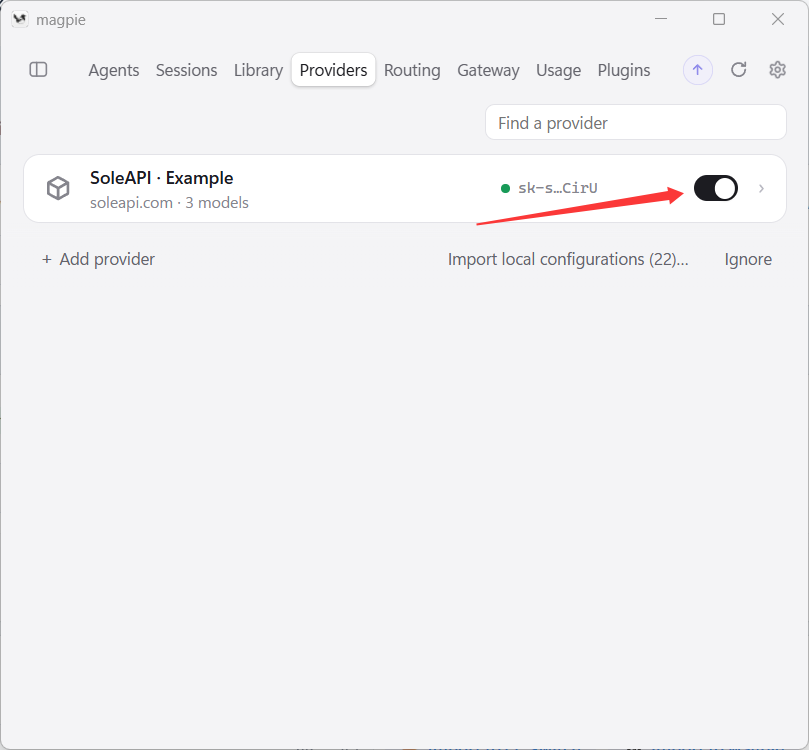This screenshot has width=809, height=750.
Task: Click the green key status dot
Action: coord(506,189)
